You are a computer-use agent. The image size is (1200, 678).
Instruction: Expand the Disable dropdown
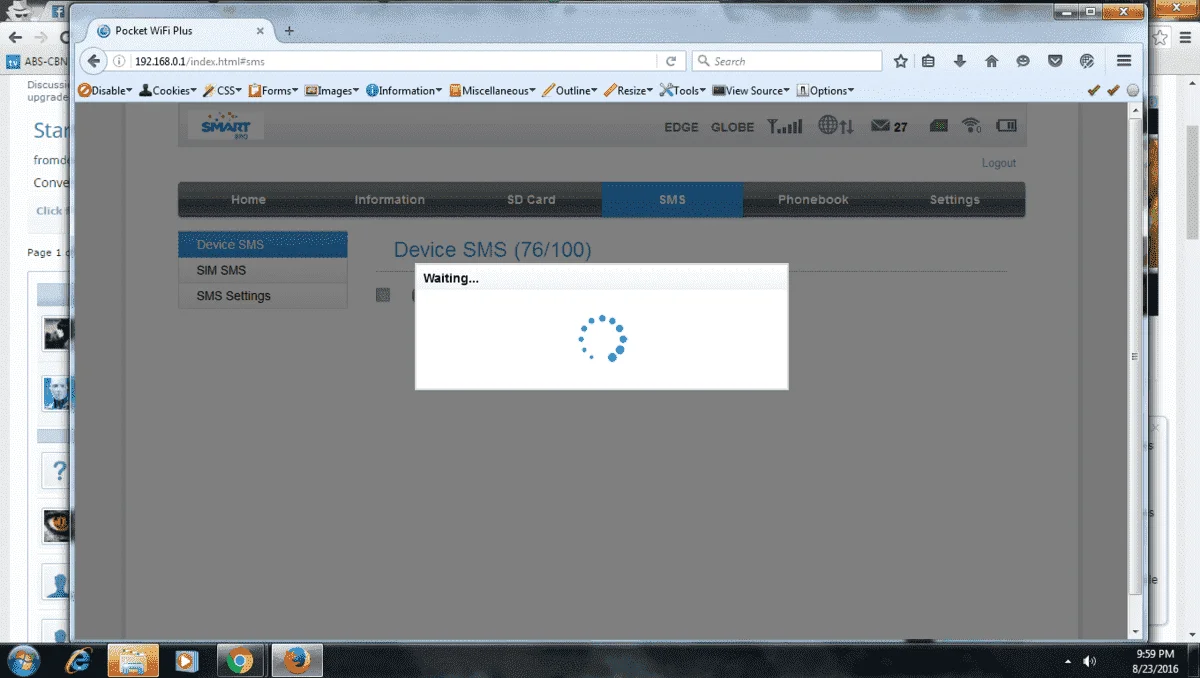pyautogui.click(x=105, y=90)
